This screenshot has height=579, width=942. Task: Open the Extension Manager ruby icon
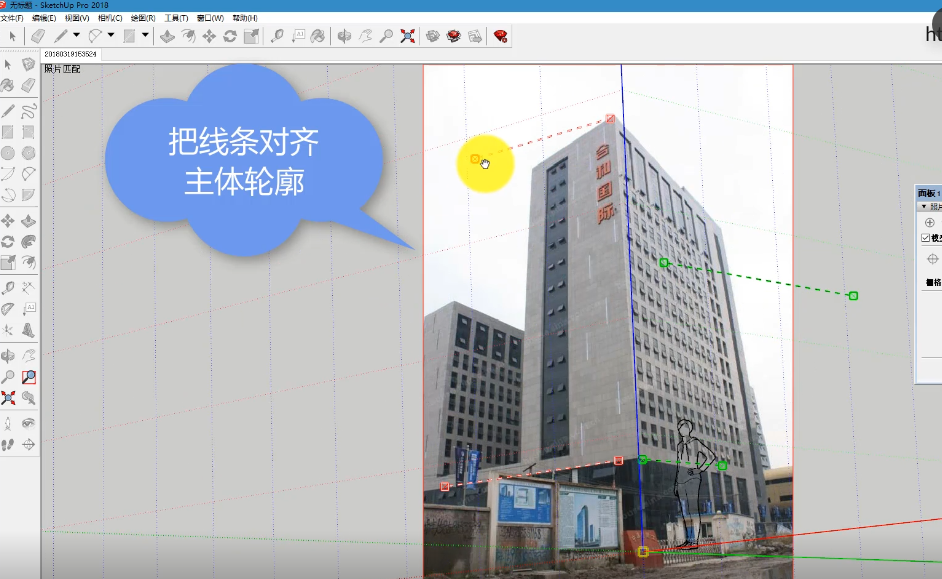(500, 36)
